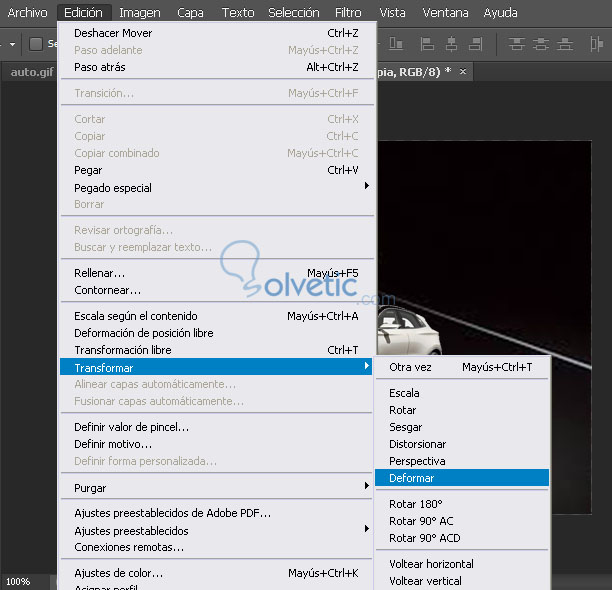Screen dimensions: 612x590
Task: Choose Voltear horizontal
Action: click(x=462, y=564)
